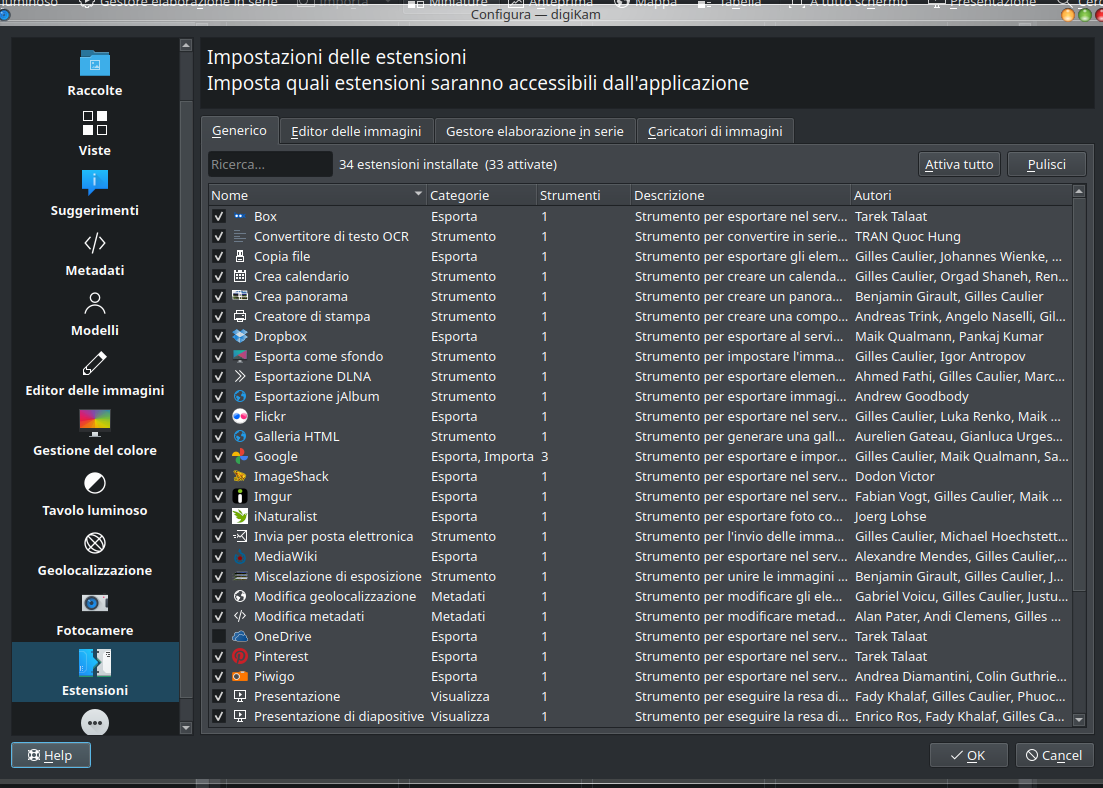Screen dimensions: 1103x788
Task: Select the Invia per posta elettronica row
Action: [x=640, y=536]
